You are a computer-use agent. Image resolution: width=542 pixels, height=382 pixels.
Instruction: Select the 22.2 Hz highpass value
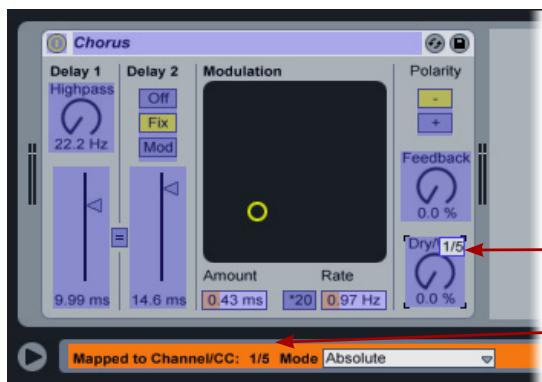pos(81,144)
